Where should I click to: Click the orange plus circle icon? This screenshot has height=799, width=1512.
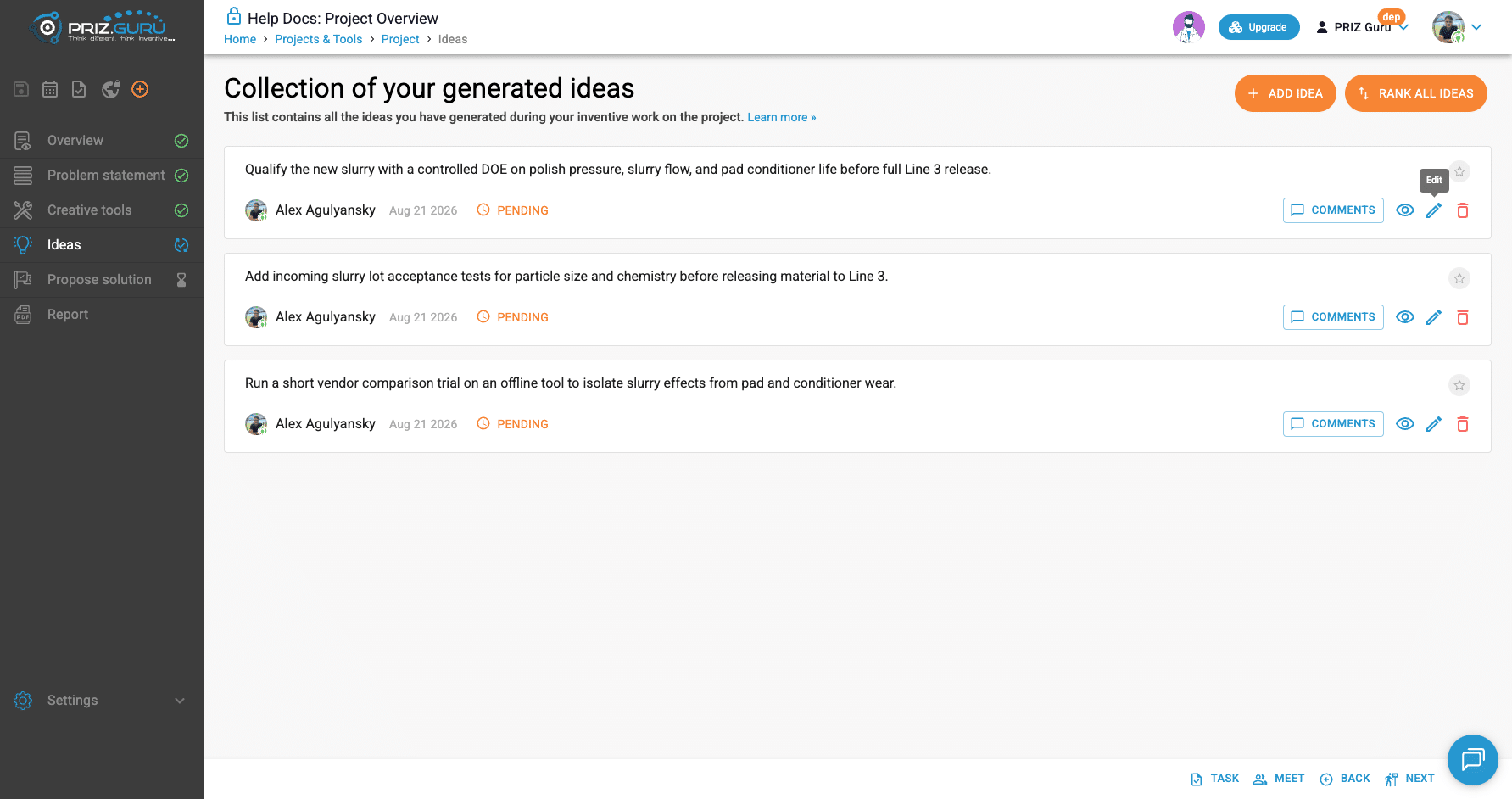140,89
